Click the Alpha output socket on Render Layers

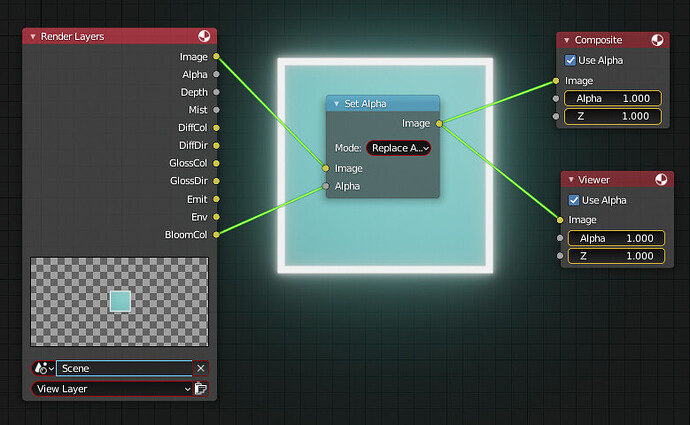216,74
